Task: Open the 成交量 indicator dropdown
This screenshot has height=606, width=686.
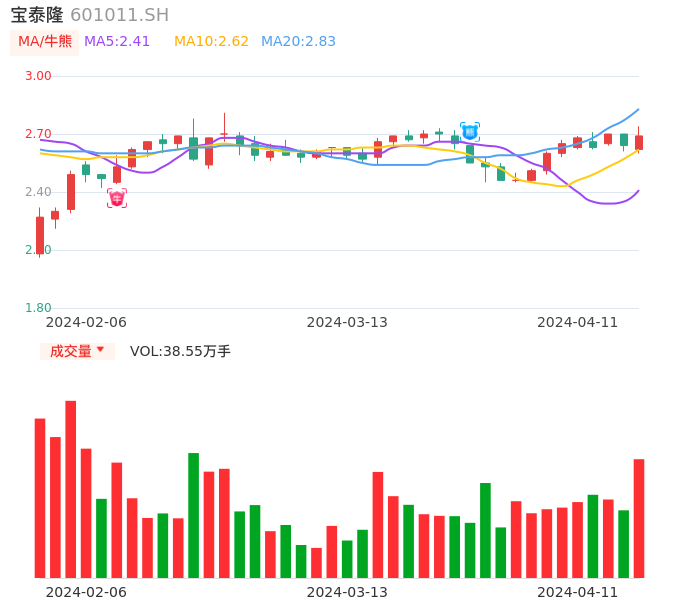Action: tap(77, 351)
